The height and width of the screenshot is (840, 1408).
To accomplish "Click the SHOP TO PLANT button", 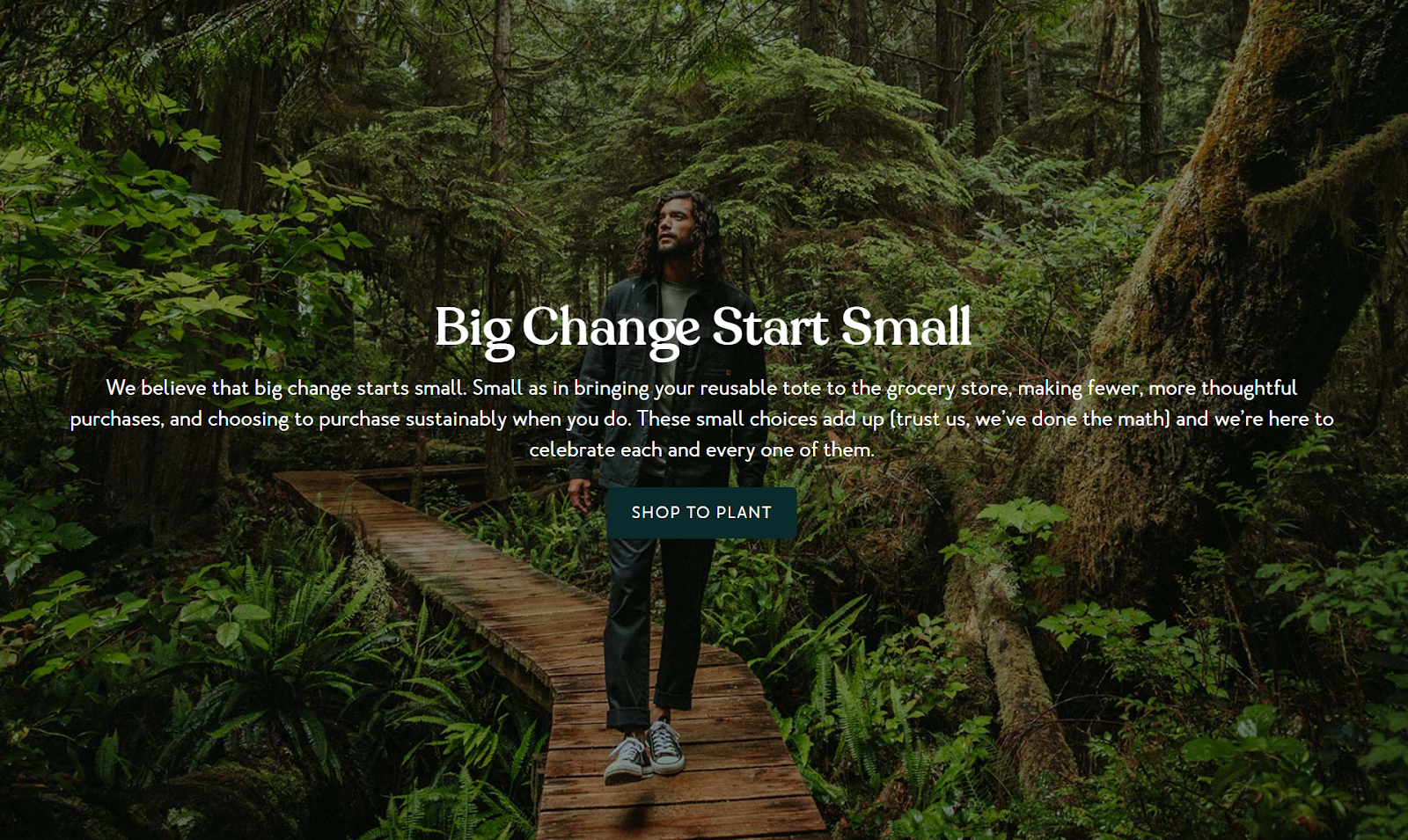I will (x=701, y=513).
